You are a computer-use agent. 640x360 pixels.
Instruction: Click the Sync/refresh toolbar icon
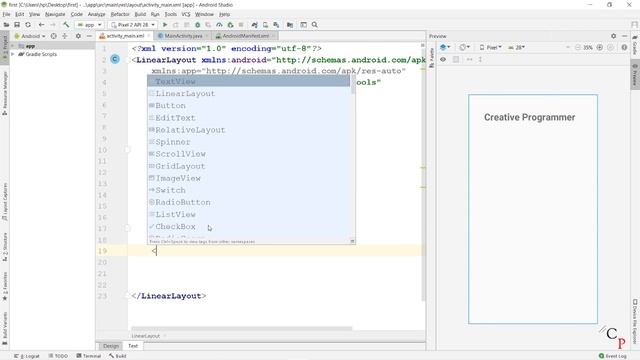point(28,25)
